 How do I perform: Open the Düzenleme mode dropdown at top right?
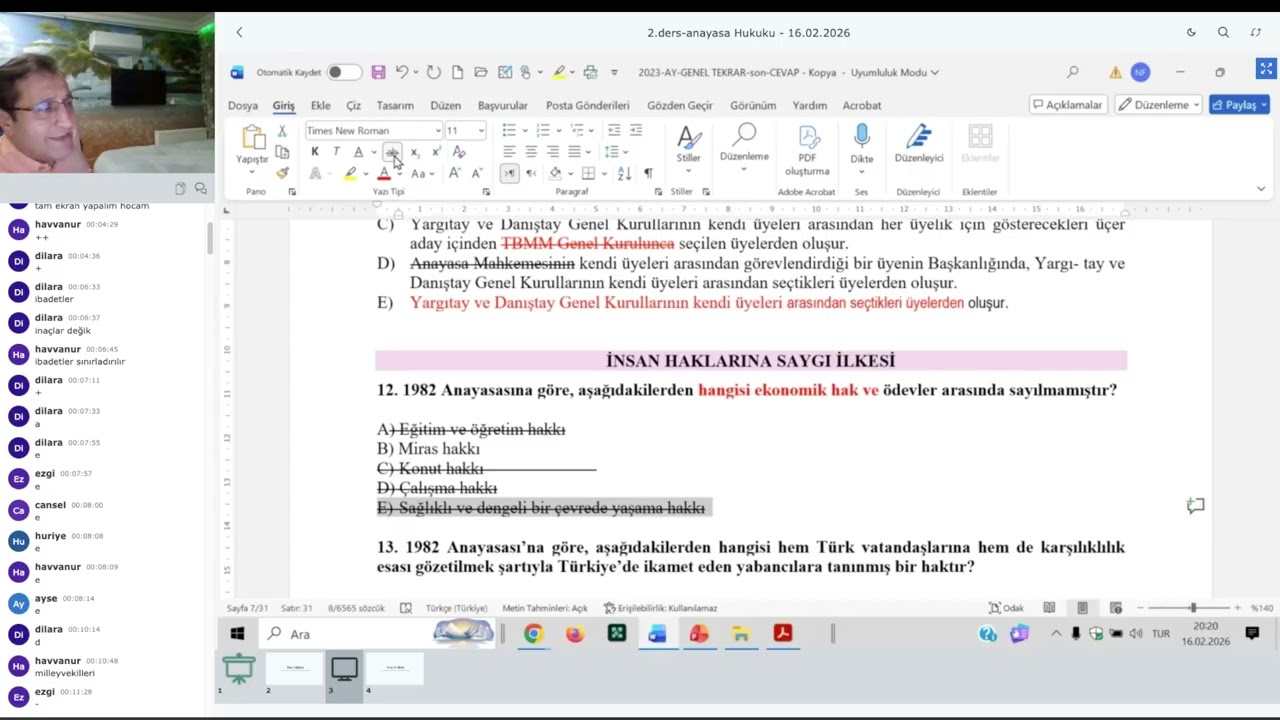point(1158,105)
